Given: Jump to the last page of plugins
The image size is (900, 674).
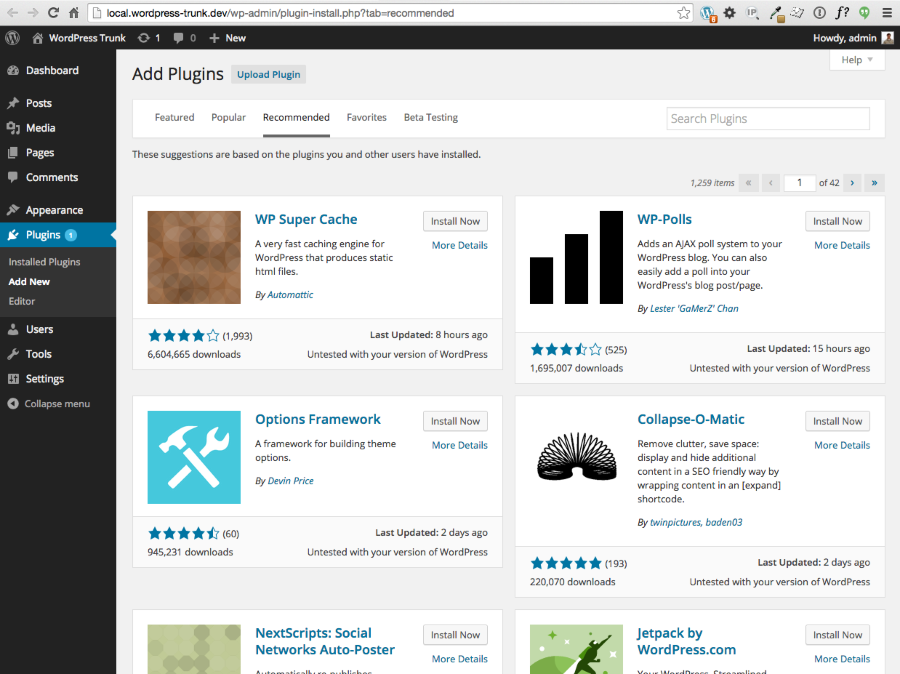Looking at the screenshot, I should (875, 183).
